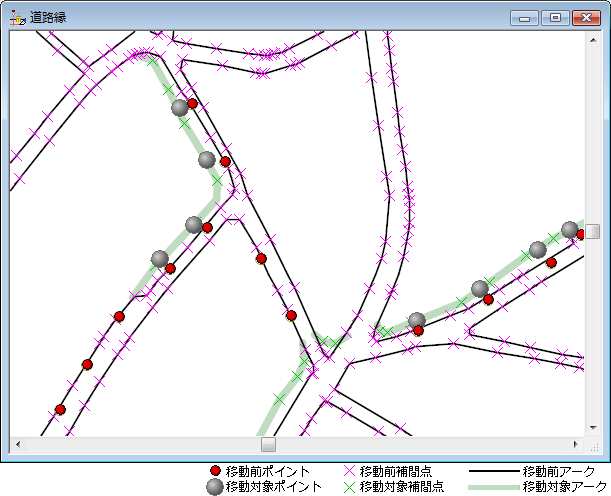The height and width of the screenshot is (496, 611).
Task: Click the horizontal scrollbar thumb
Action: click(268, 444)
